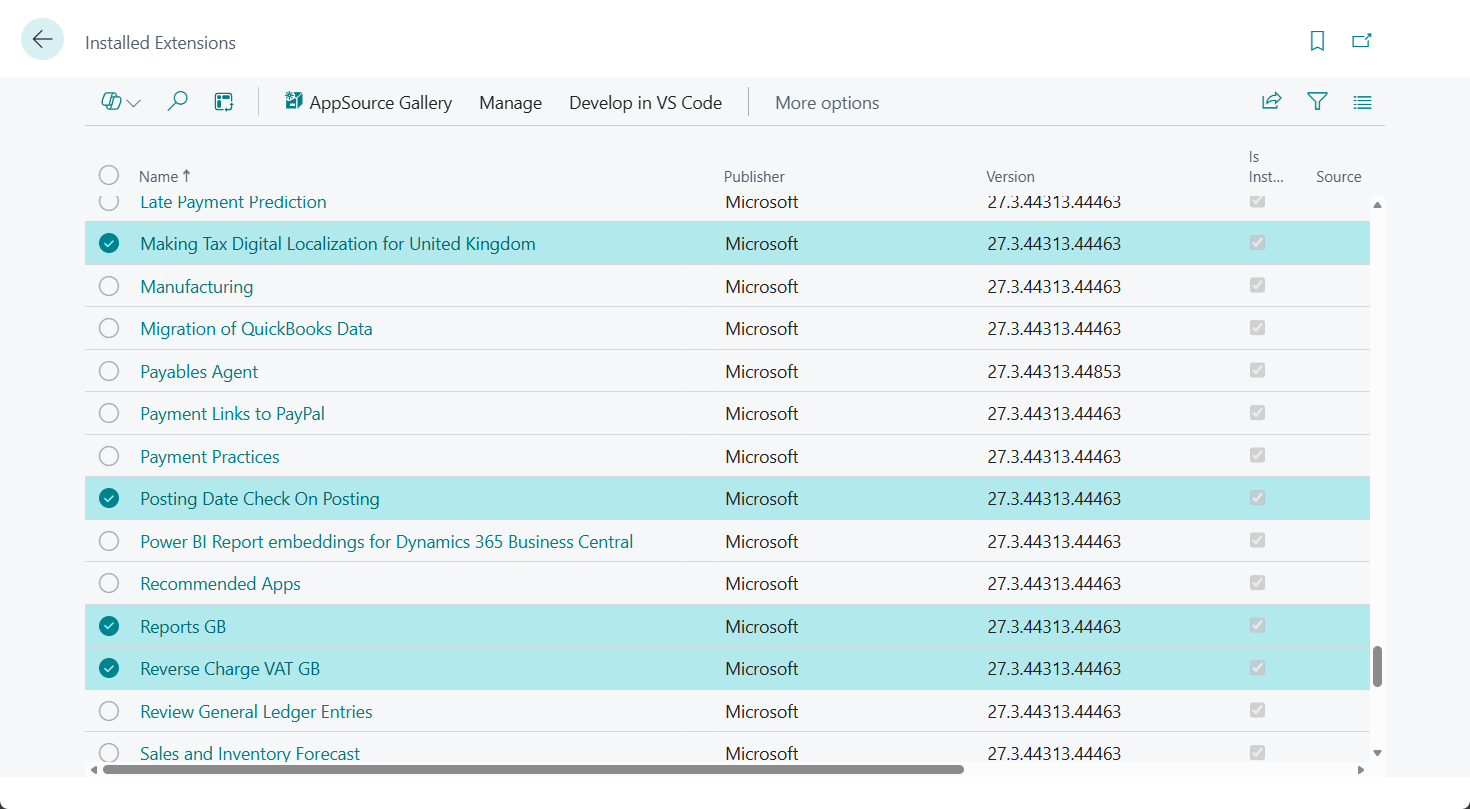
Task: Sort by clicking the Name column header
Action: (158, 176)
